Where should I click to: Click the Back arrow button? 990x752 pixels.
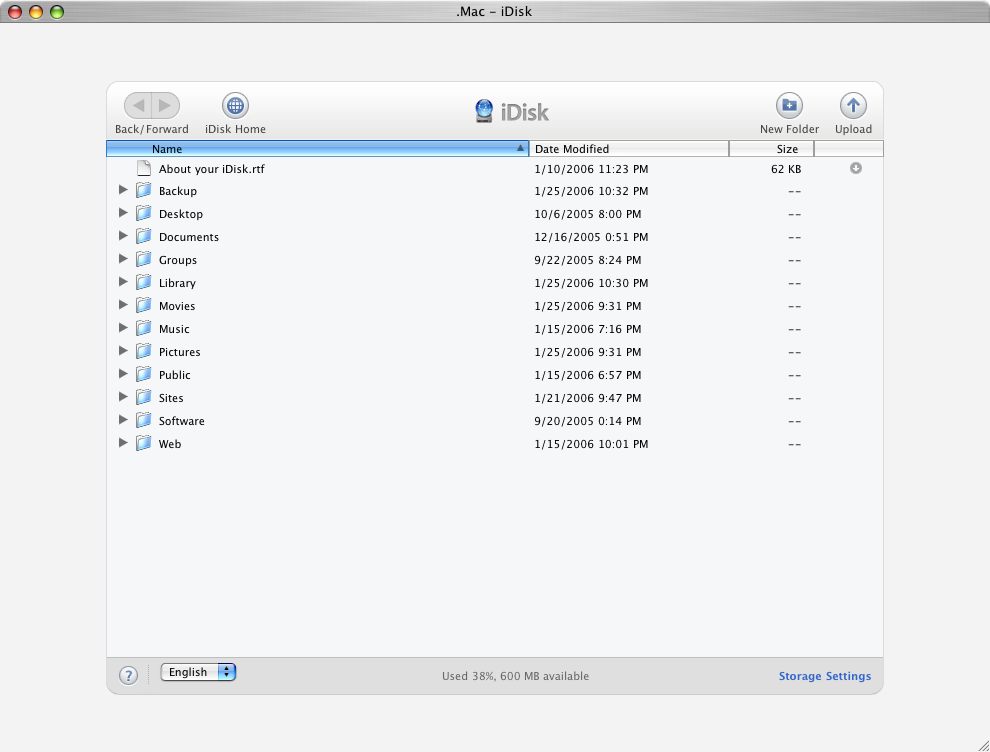[x=138, y=105]
